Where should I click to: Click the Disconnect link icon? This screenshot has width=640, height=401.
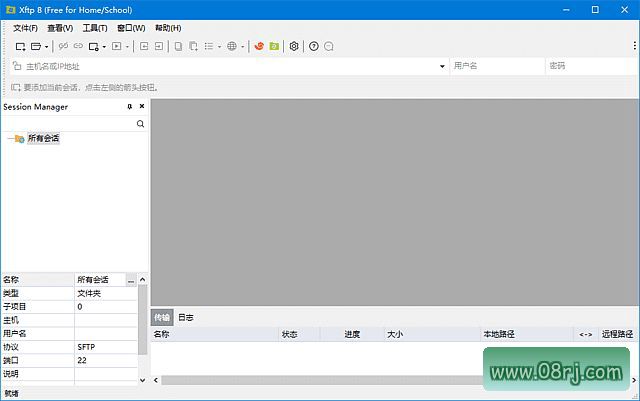(63, 46)
